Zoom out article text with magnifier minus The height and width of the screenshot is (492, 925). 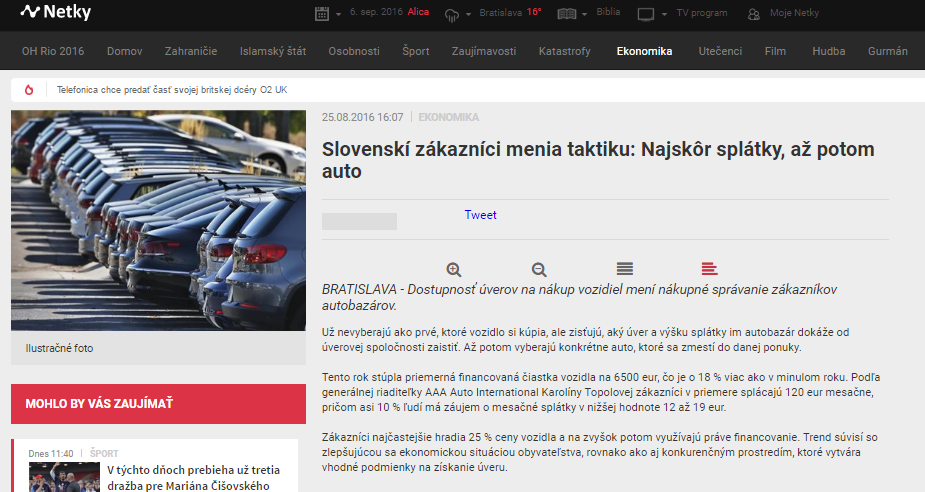pos(539,269)
